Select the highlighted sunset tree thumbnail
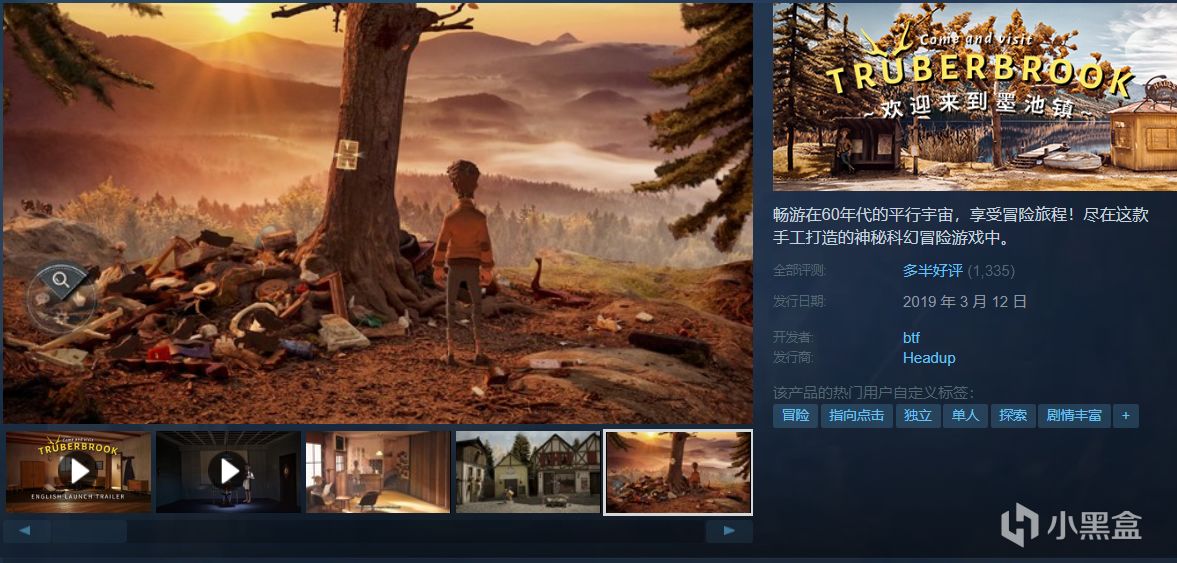 (x=678, y=471)
